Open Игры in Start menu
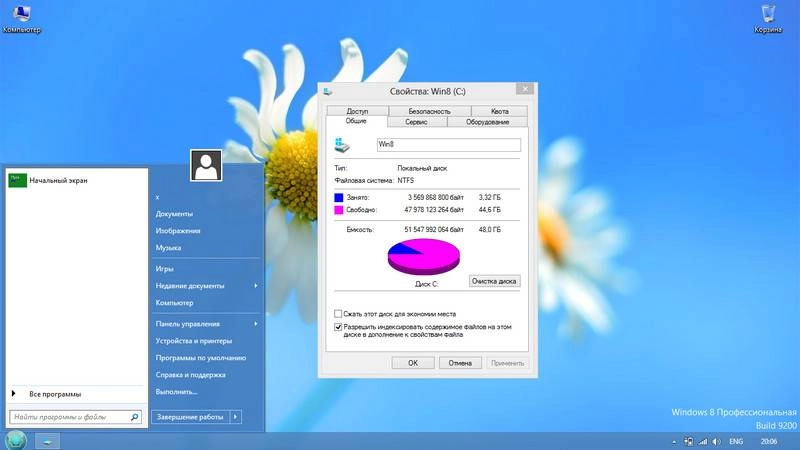800x450 pixels. (164, 268)
